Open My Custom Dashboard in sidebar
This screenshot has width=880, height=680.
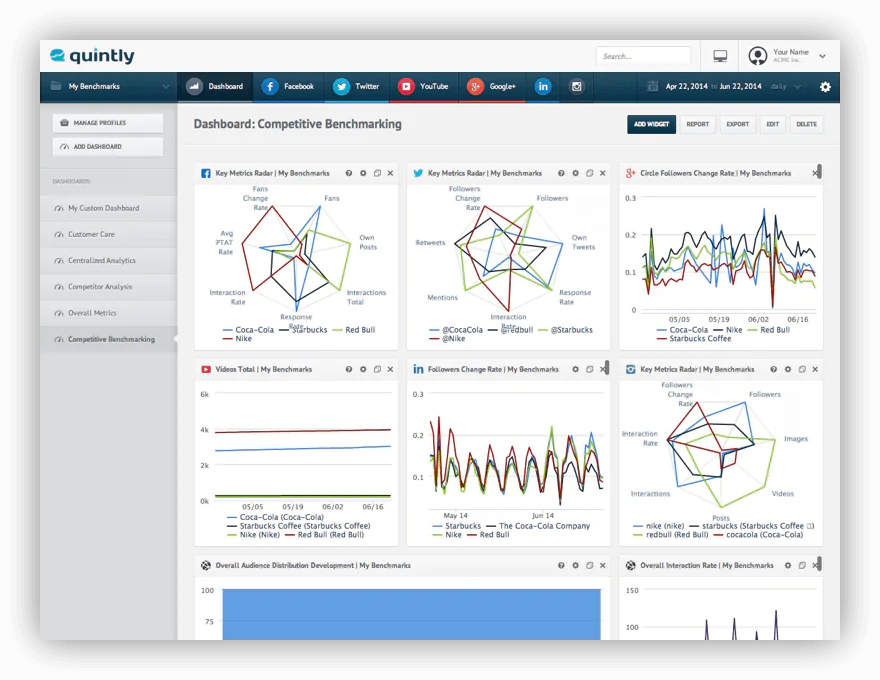(109, 208)
